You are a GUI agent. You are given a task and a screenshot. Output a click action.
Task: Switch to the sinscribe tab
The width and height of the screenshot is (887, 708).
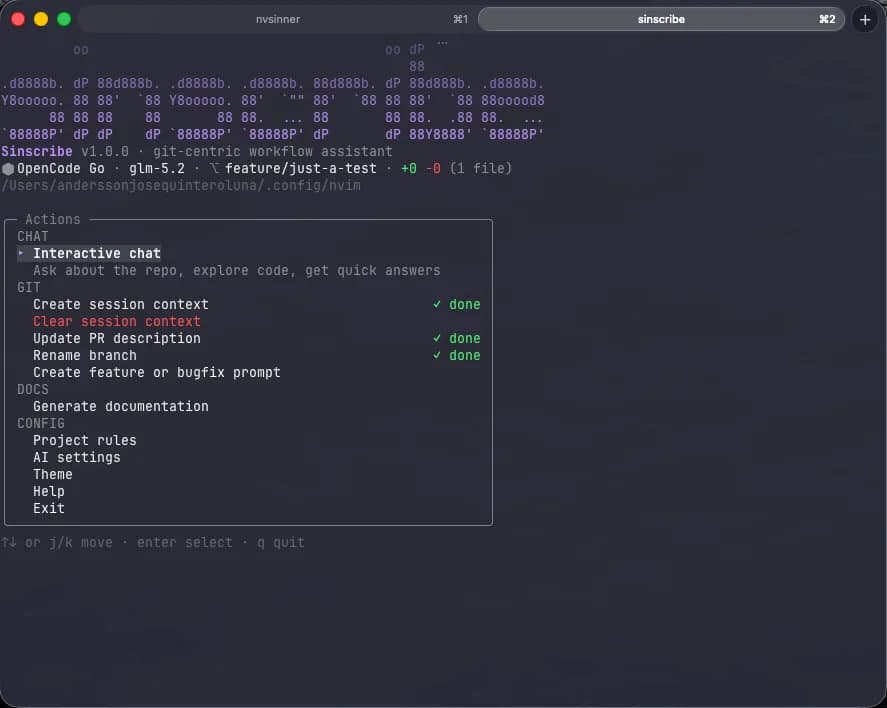click(x=661, y=19)
